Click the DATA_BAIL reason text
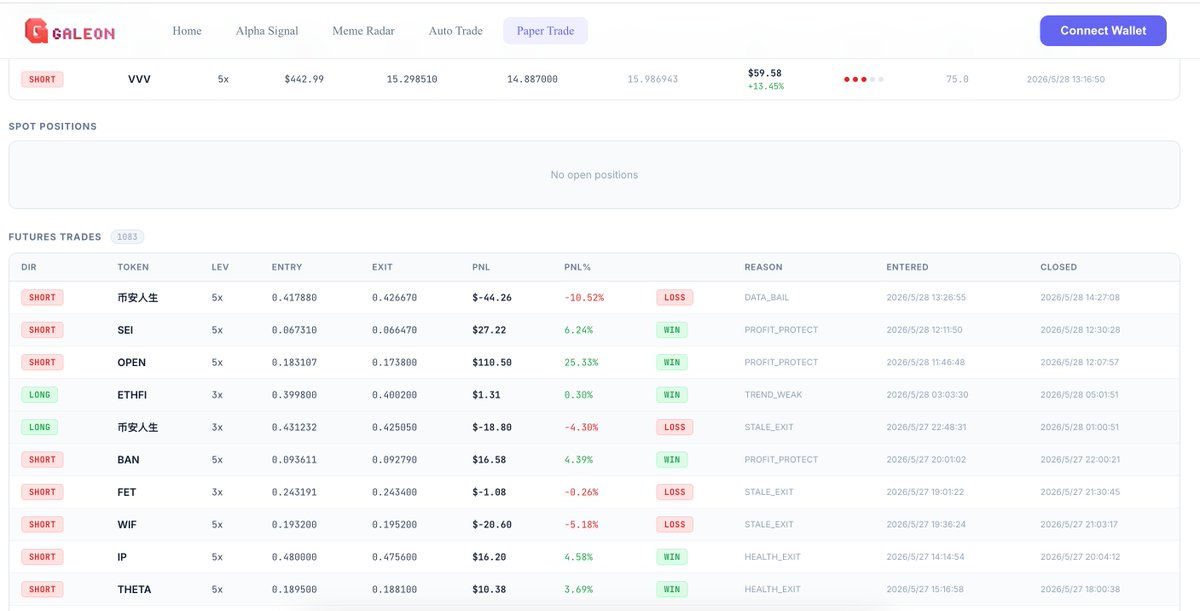This screenshot has height=611, width=1200. click(769, 297)
